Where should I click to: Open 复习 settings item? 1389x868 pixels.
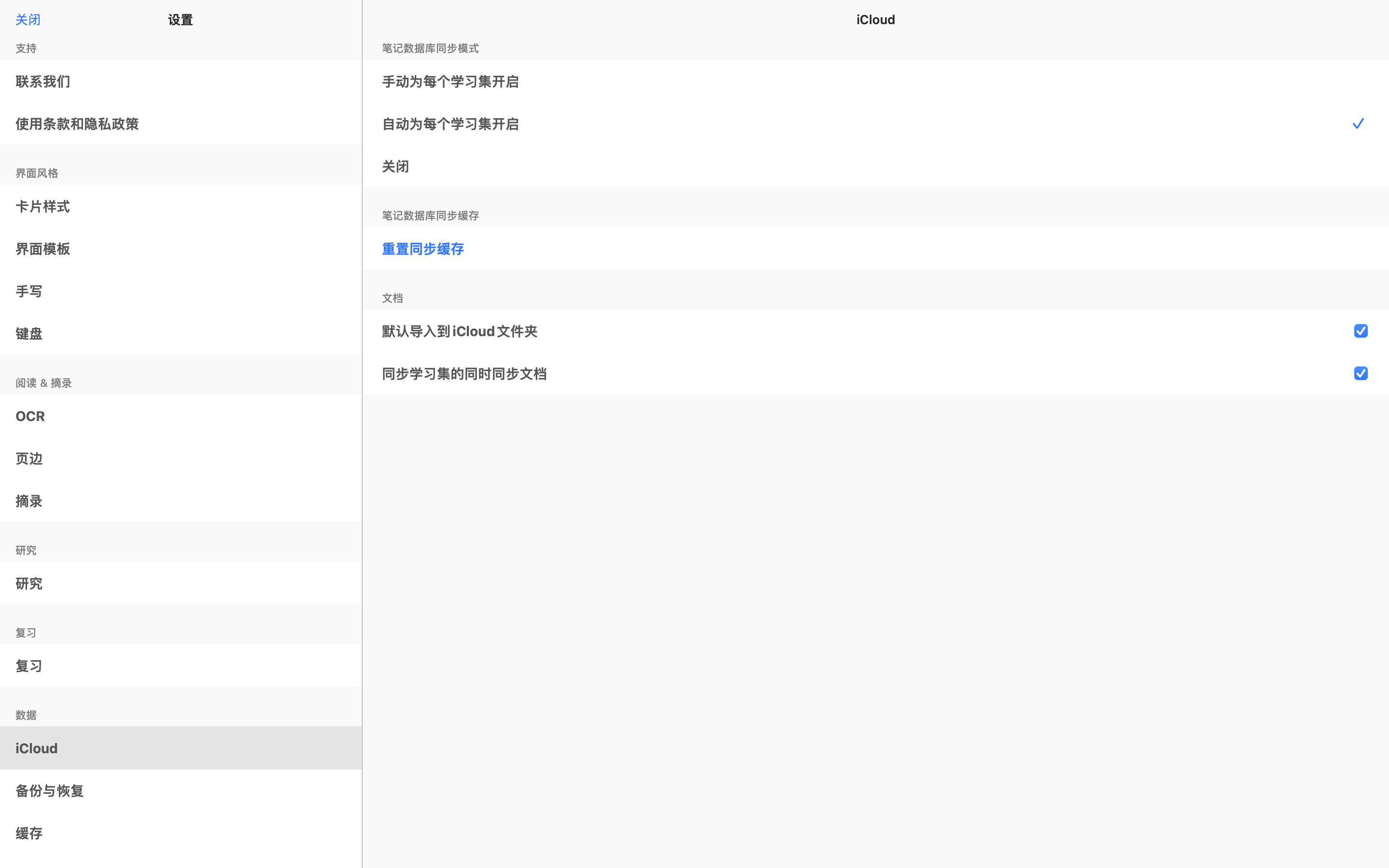tap(29, 666)
